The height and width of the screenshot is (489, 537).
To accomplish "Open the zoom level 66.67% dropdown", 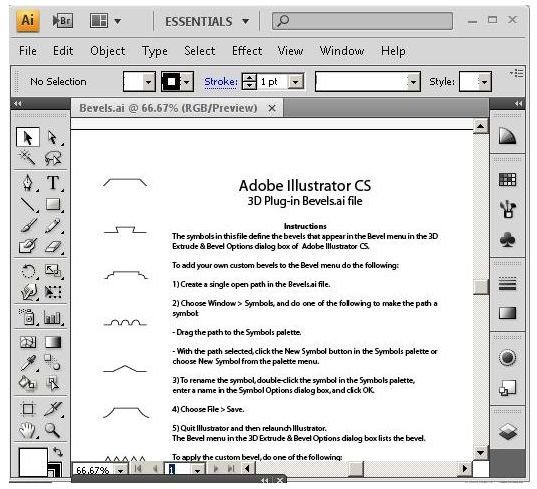I will click(x=120, y=471).
